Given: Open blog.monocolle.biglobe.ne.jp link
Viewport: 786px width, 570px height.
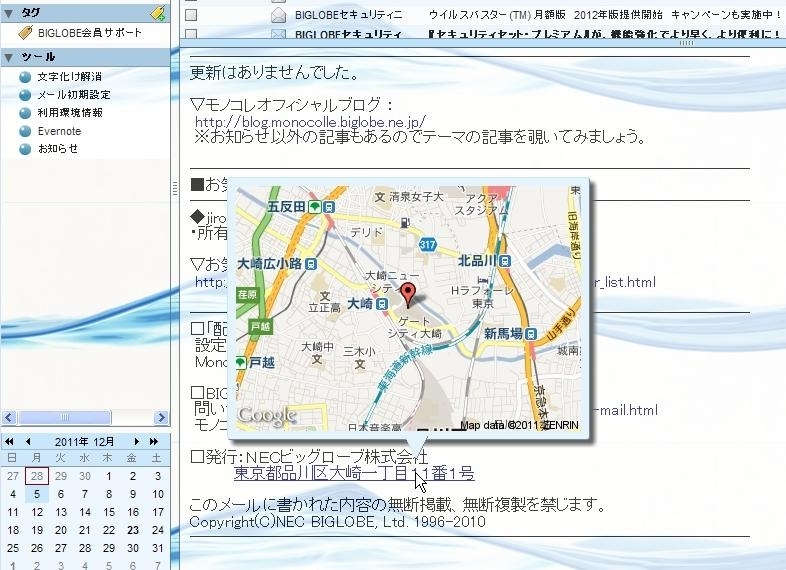Looking at the screenshot, I should 311,122.
